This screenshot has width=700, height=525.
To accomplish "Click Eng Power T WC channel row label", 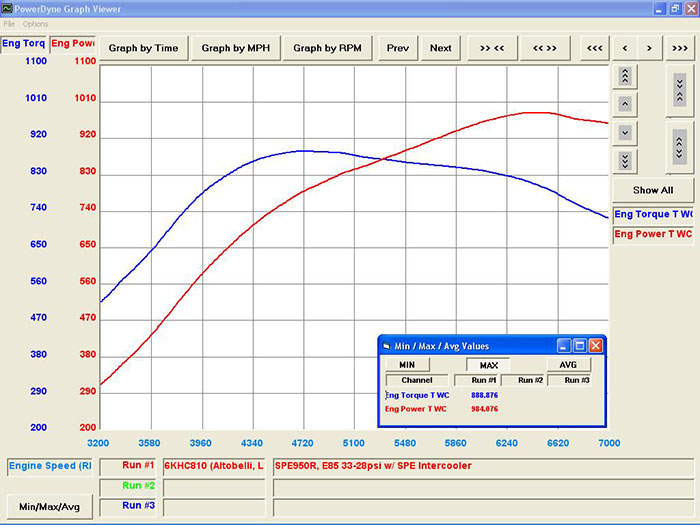I will tap(416, 409).
